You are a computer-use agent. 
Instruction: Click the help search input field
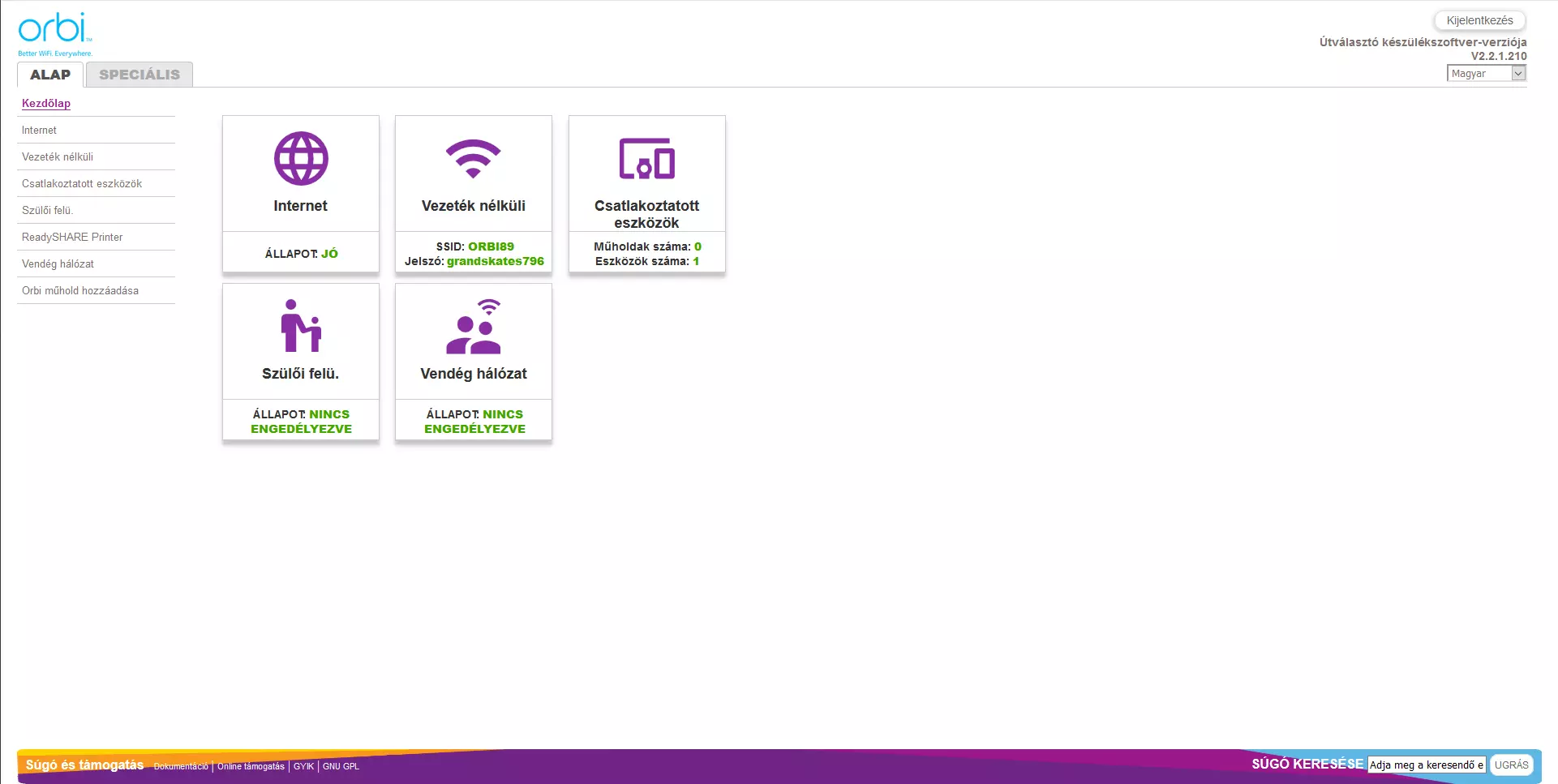pos(1426,765)
